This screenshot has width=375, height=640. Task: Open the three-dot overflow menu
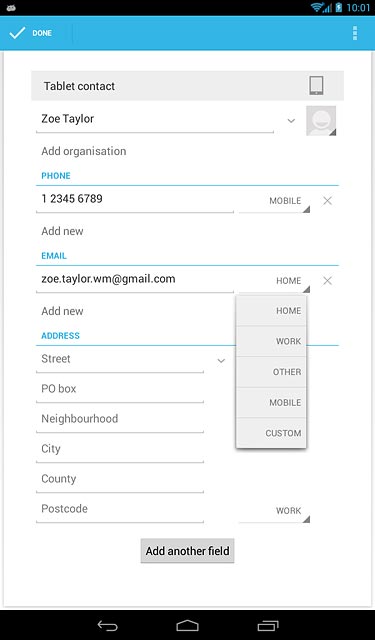pyautogui.click(x=355, y=33)
